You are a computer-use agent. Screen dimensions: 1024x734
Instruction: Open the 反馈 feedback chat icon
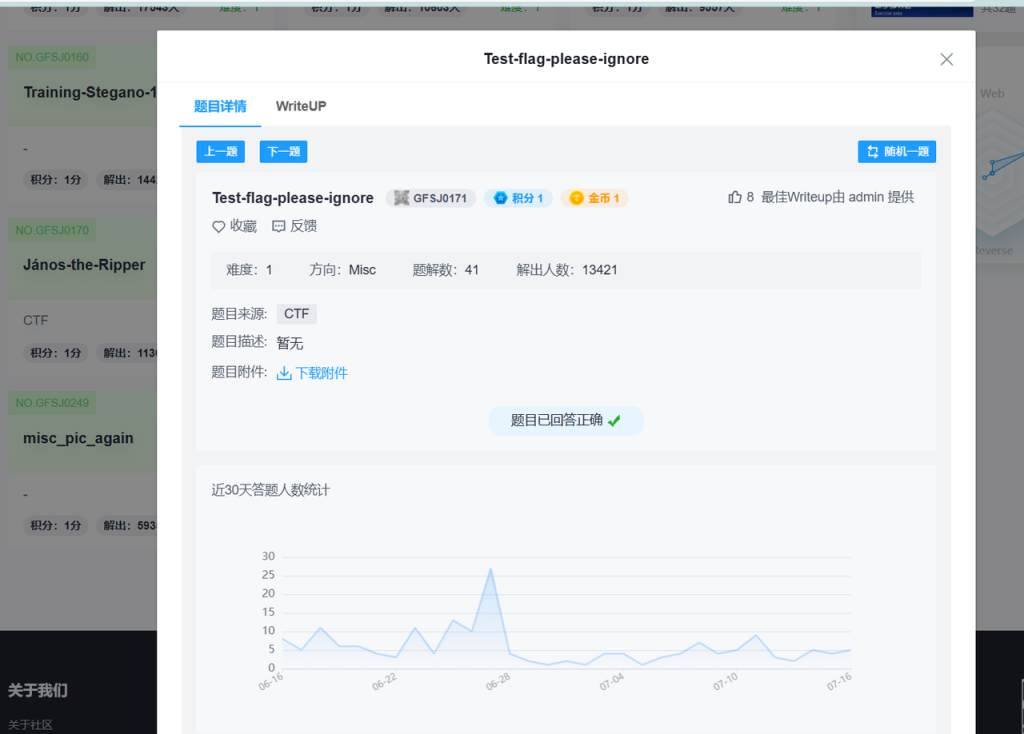(279, 227)
